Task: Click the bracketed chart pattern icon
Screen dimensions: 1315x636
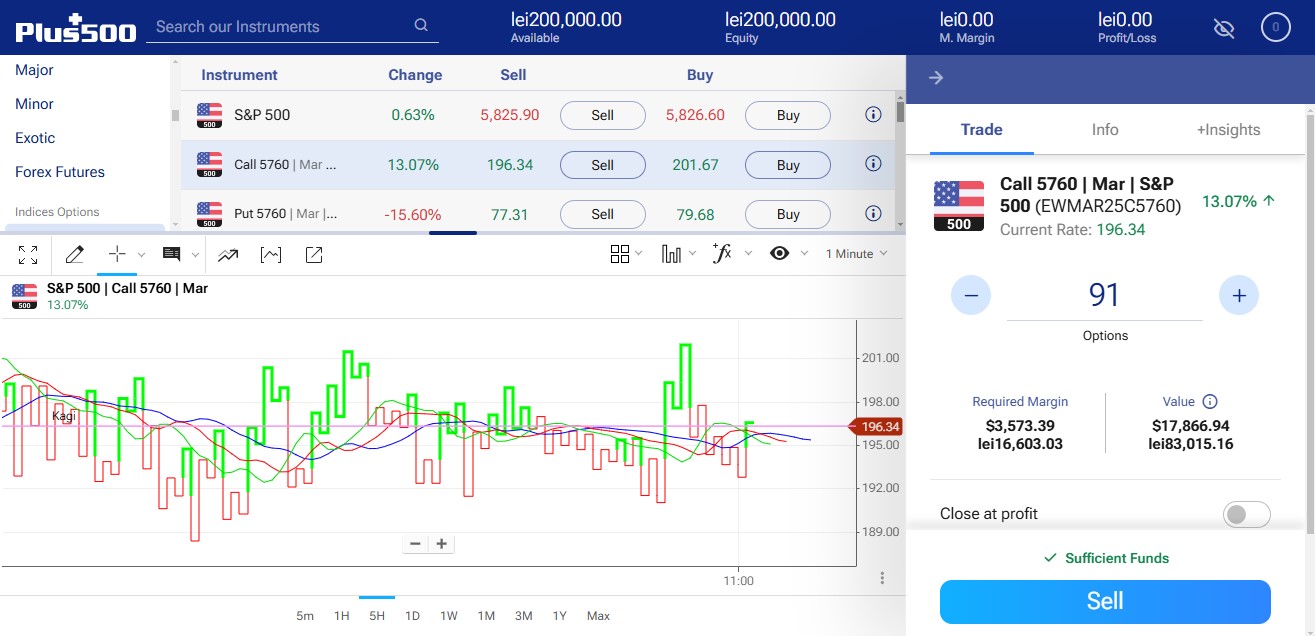Action: (270, 255)
